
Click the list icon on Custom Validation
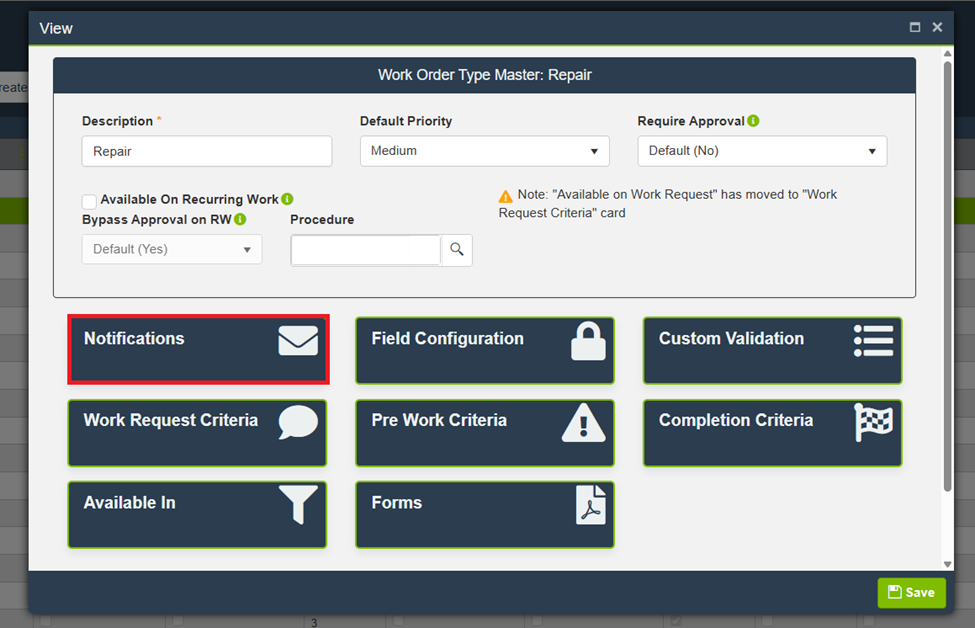click(873, 340)
